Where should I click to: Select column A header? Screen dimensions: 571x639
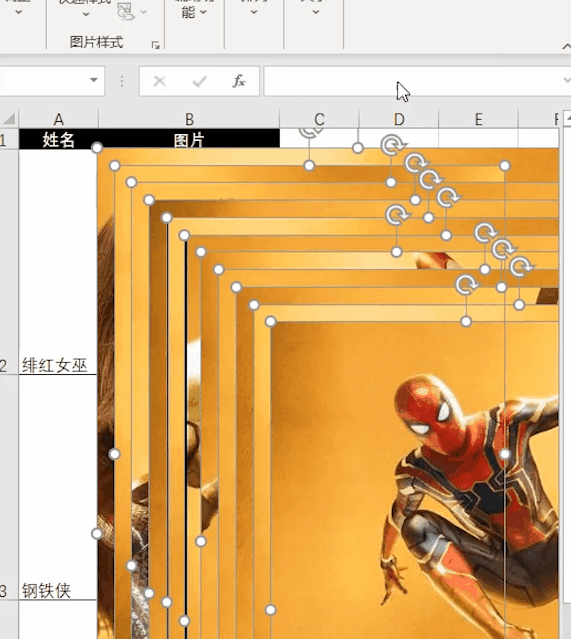59,119
